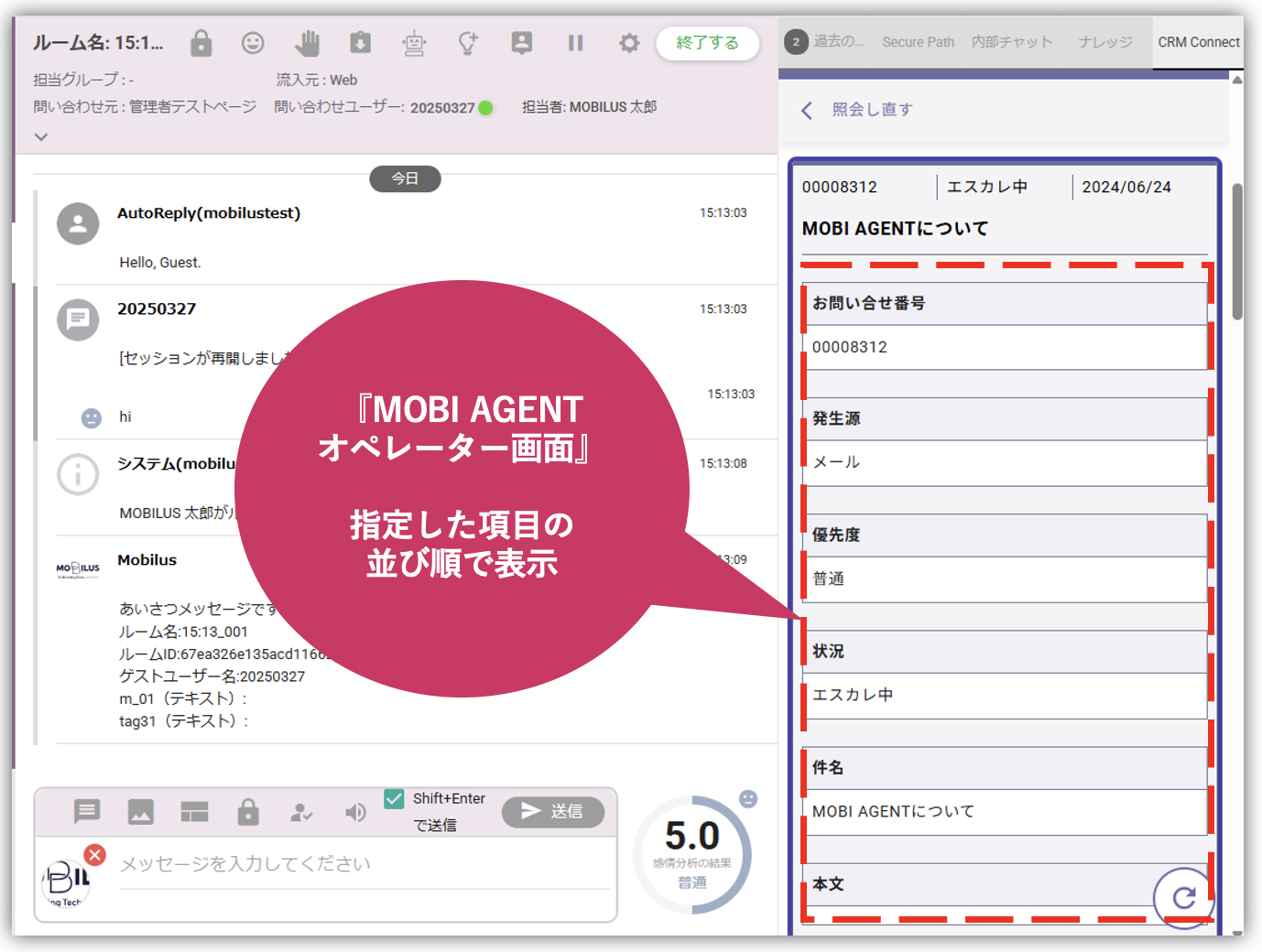Open the robot bot icon
1262x952 pixels.
[x=414, y=43]
